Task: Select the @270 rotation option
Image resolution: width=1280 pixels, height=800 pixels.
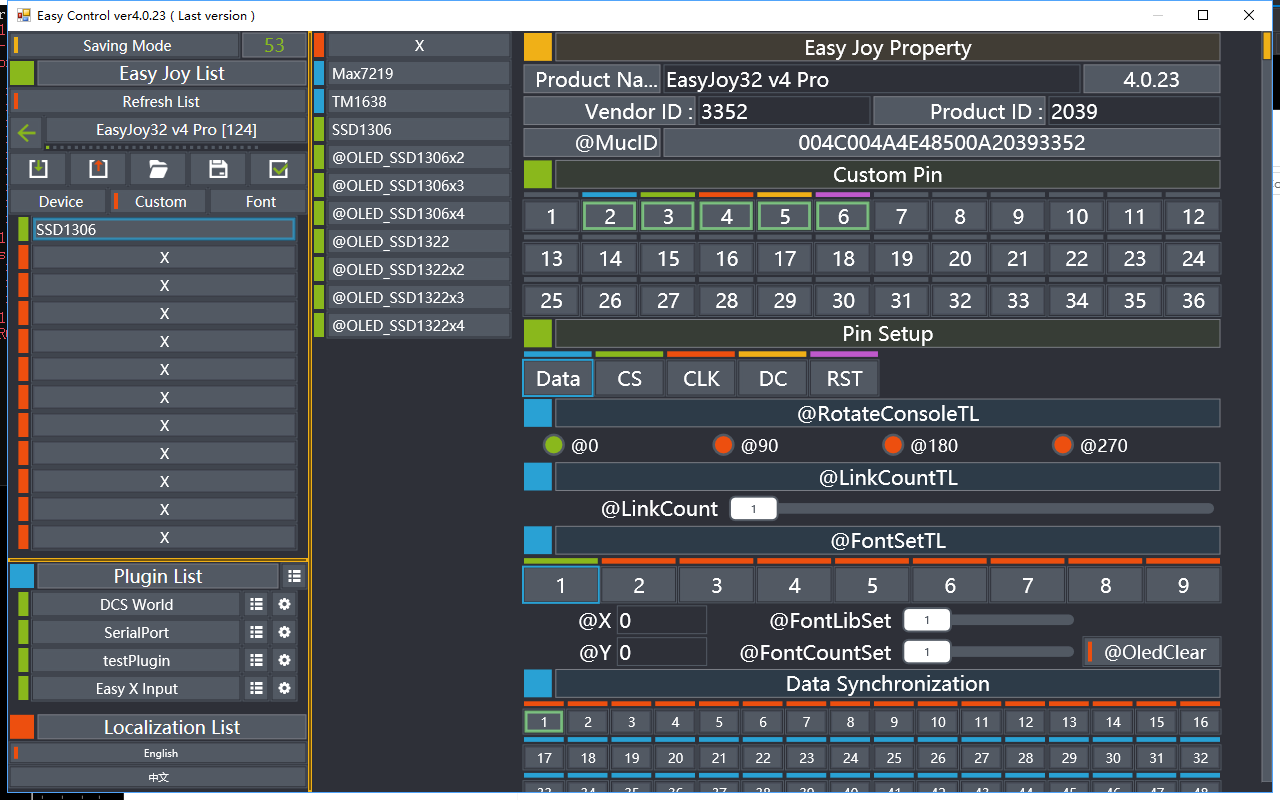Action: point(1063,445)
